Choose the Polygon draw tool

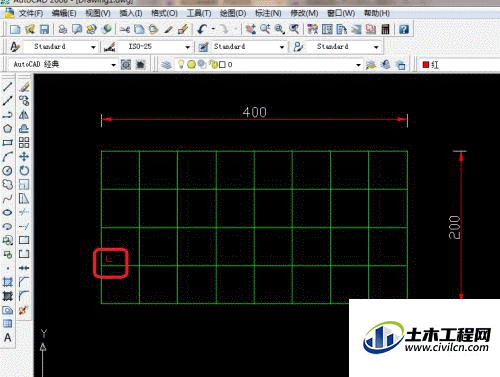[x=8, y=129]
